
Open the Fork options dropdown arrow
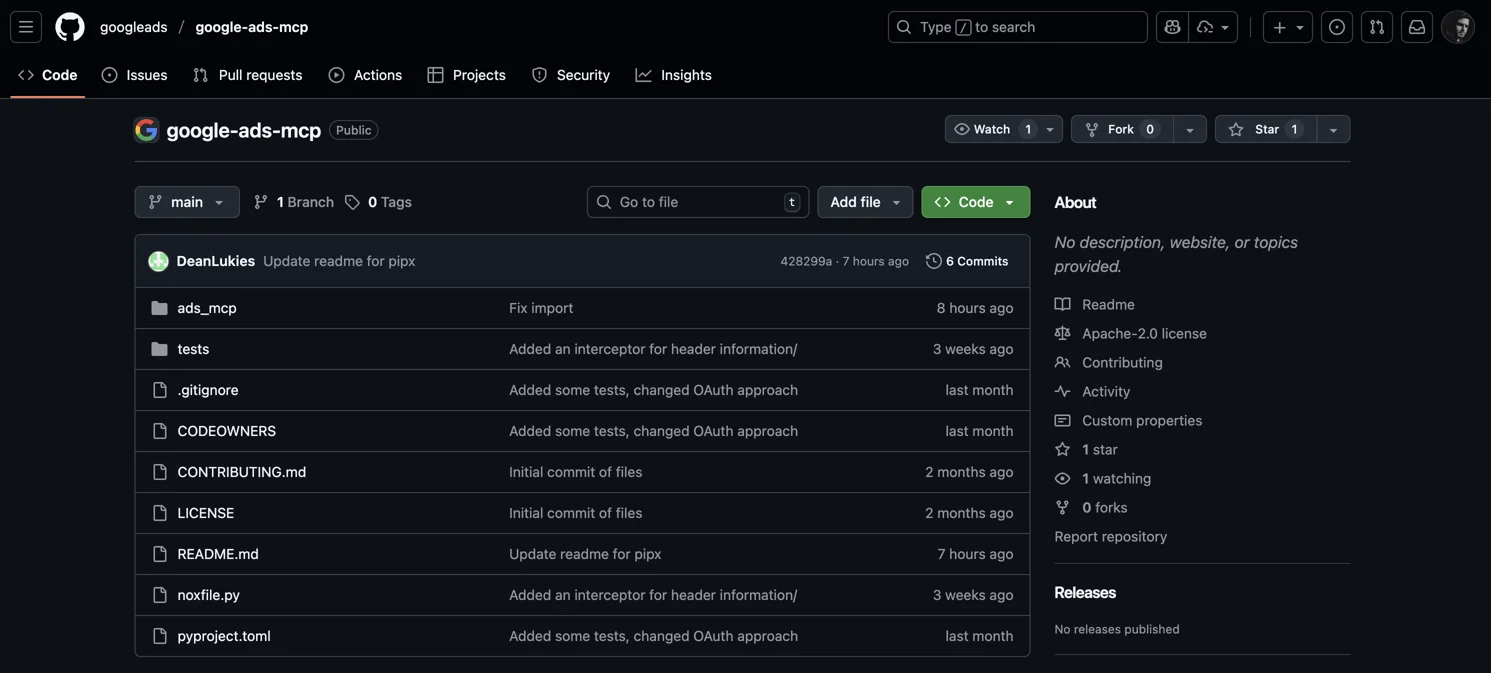pos(1189,129)
